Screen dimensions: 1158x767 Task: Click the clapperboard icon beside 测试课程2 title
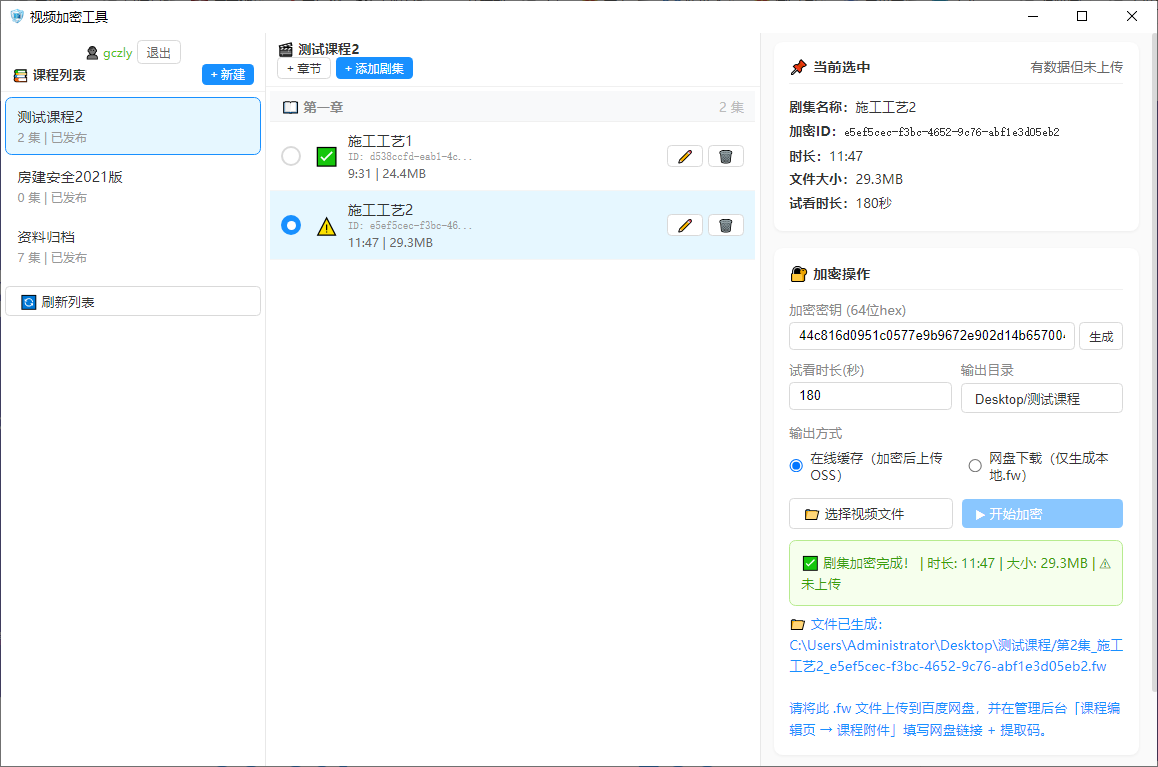[x=286, y=49]
